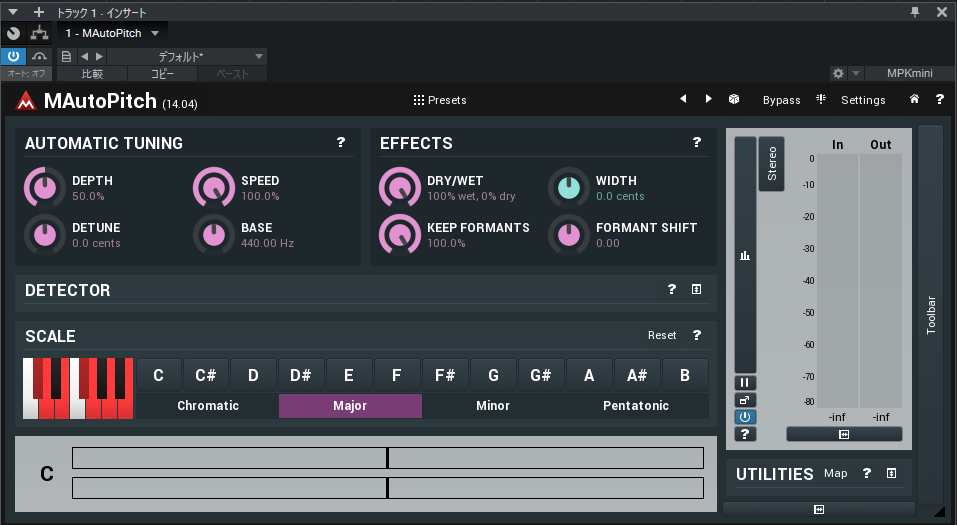Open Utilities help question mark
The height and width of the screenshot is (525, 957).
(x=866, y=473)
